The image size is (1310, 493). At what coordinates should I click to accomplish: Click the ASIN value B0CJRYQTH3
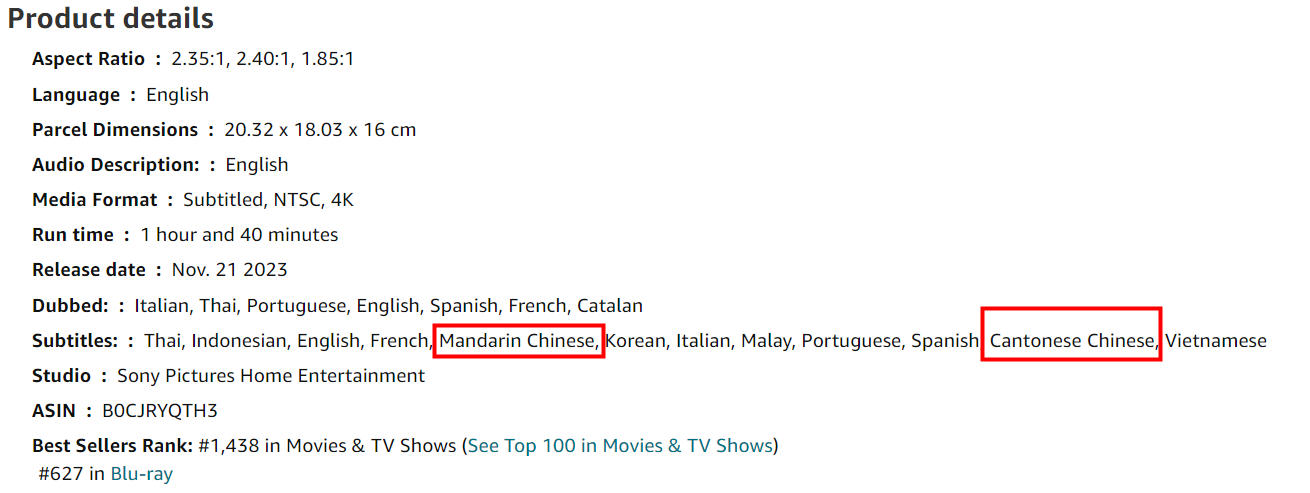click(x=153, y=410)
